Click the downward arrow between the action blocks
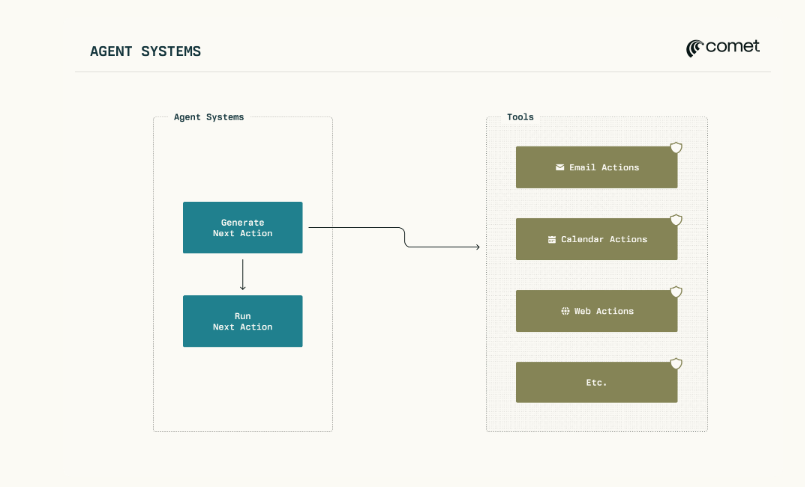 coord(242,274)
